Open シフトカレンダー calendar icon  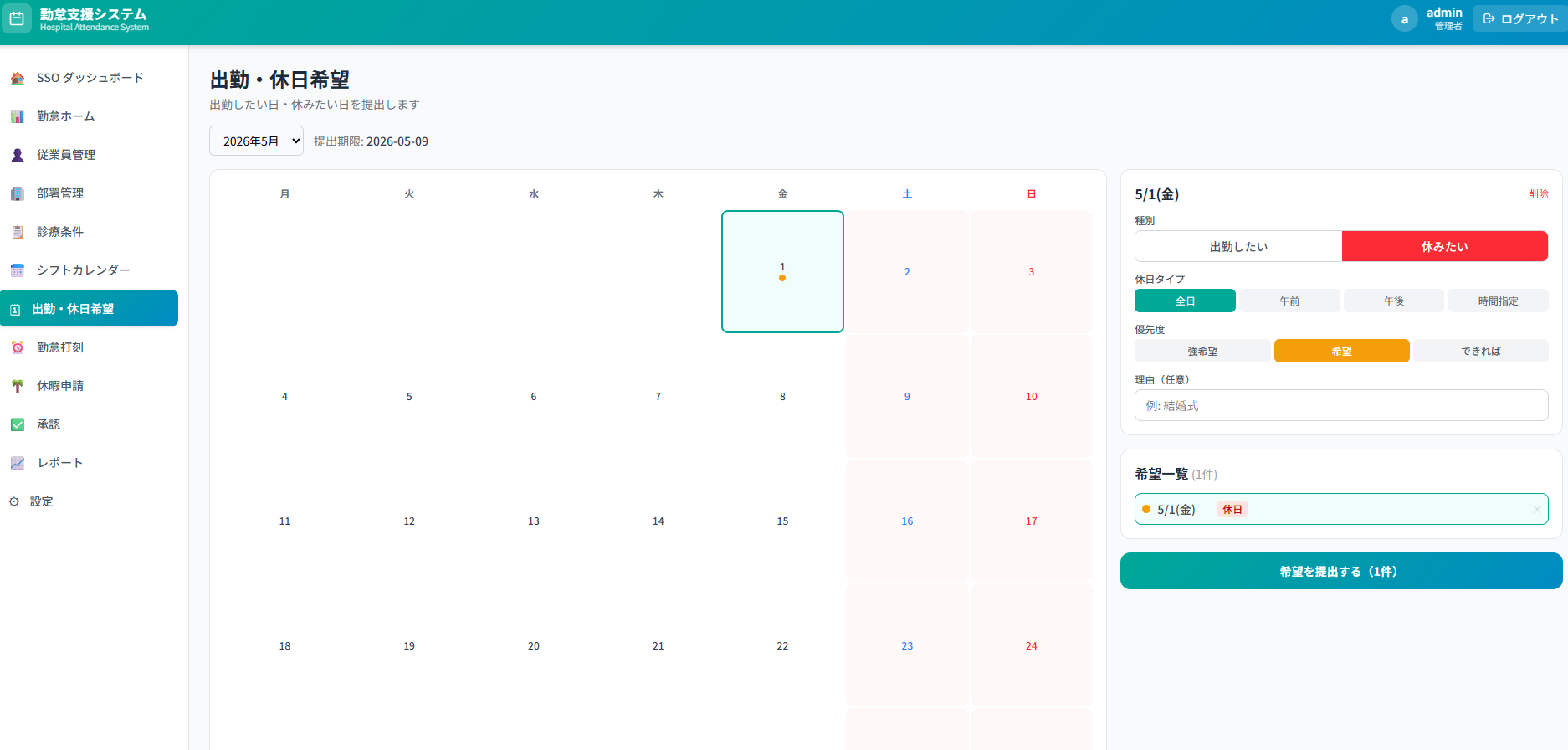(x=18, y=270)
